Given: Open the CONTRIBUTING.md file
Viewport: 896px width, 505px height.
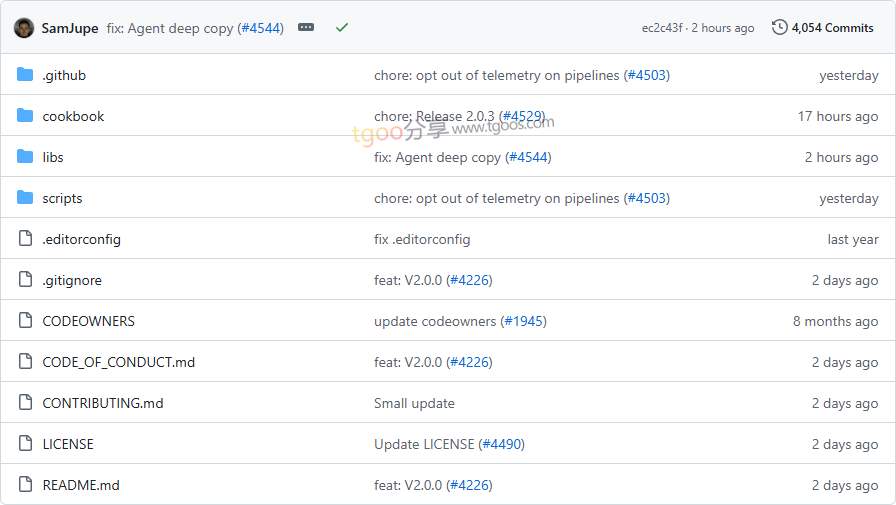Looking at the screenshot, I should pyautogui.click(x=103, y=403).
